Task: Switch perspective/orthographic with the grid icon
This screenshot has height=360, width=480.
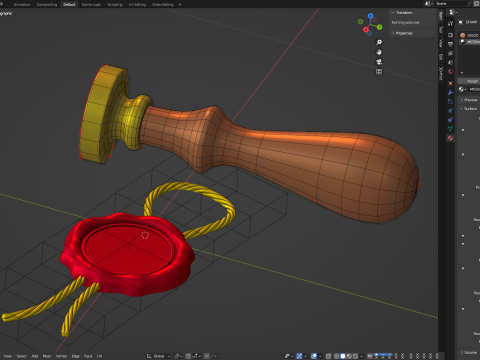Action: pos(379,72)
